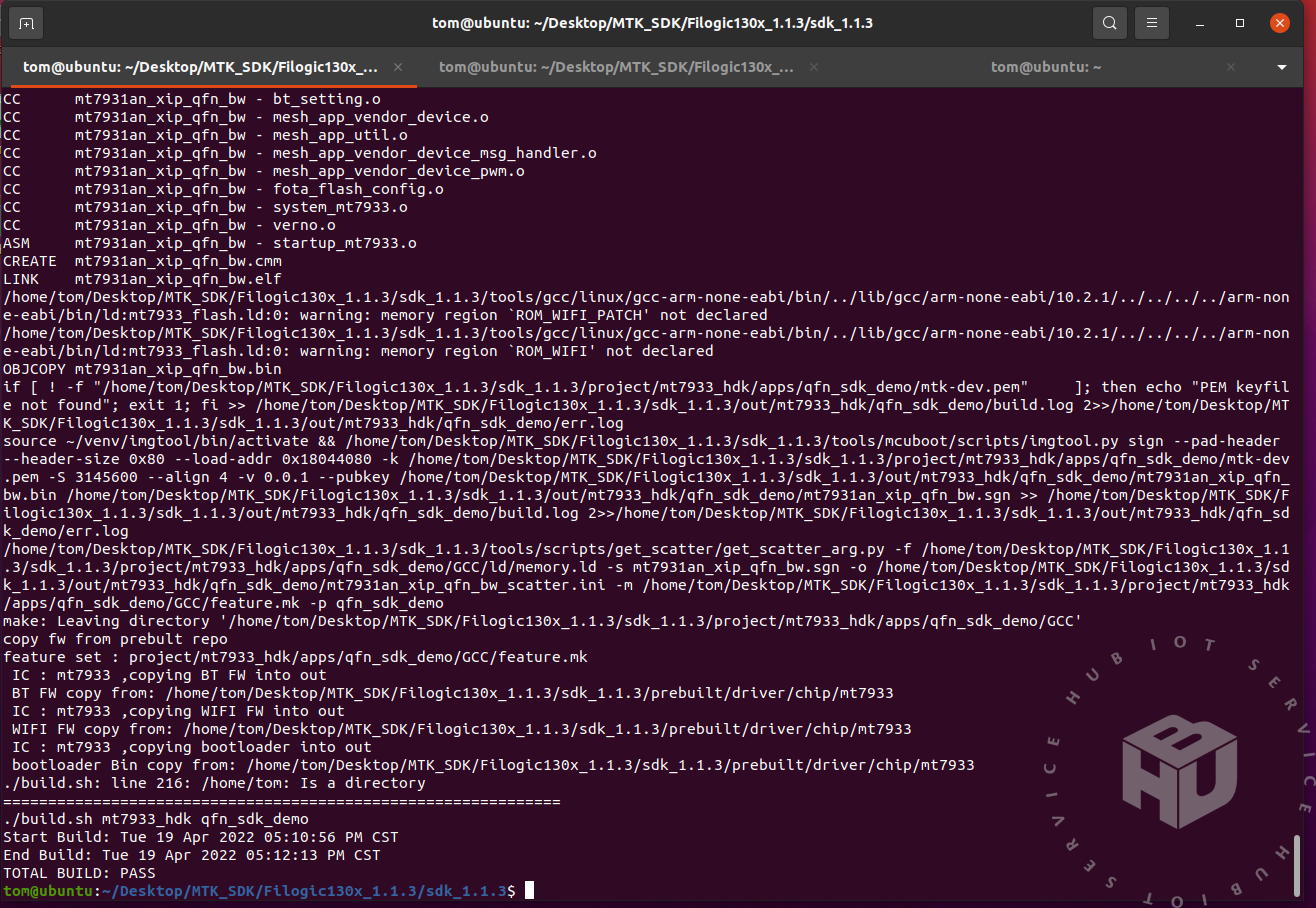Expand the tab list dropdown arrow

1283,67
